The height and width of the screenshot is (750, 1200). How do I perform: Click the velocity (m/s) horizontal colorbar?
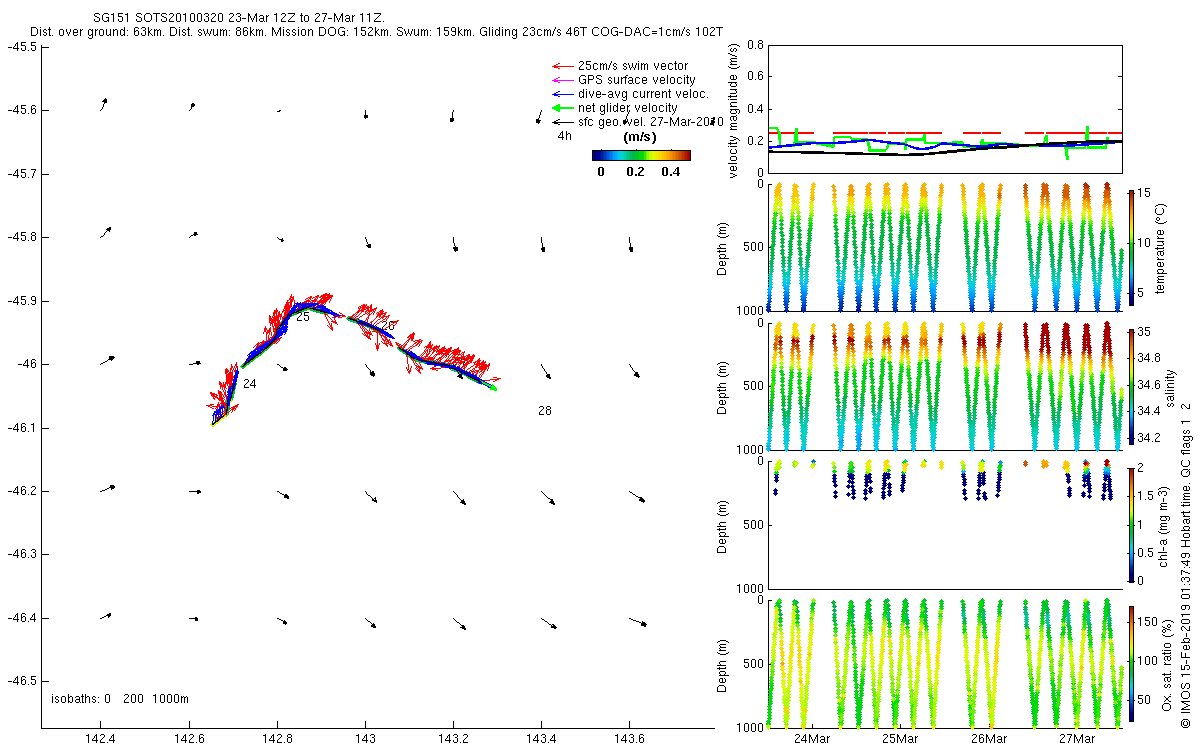[x=641, y=155]
